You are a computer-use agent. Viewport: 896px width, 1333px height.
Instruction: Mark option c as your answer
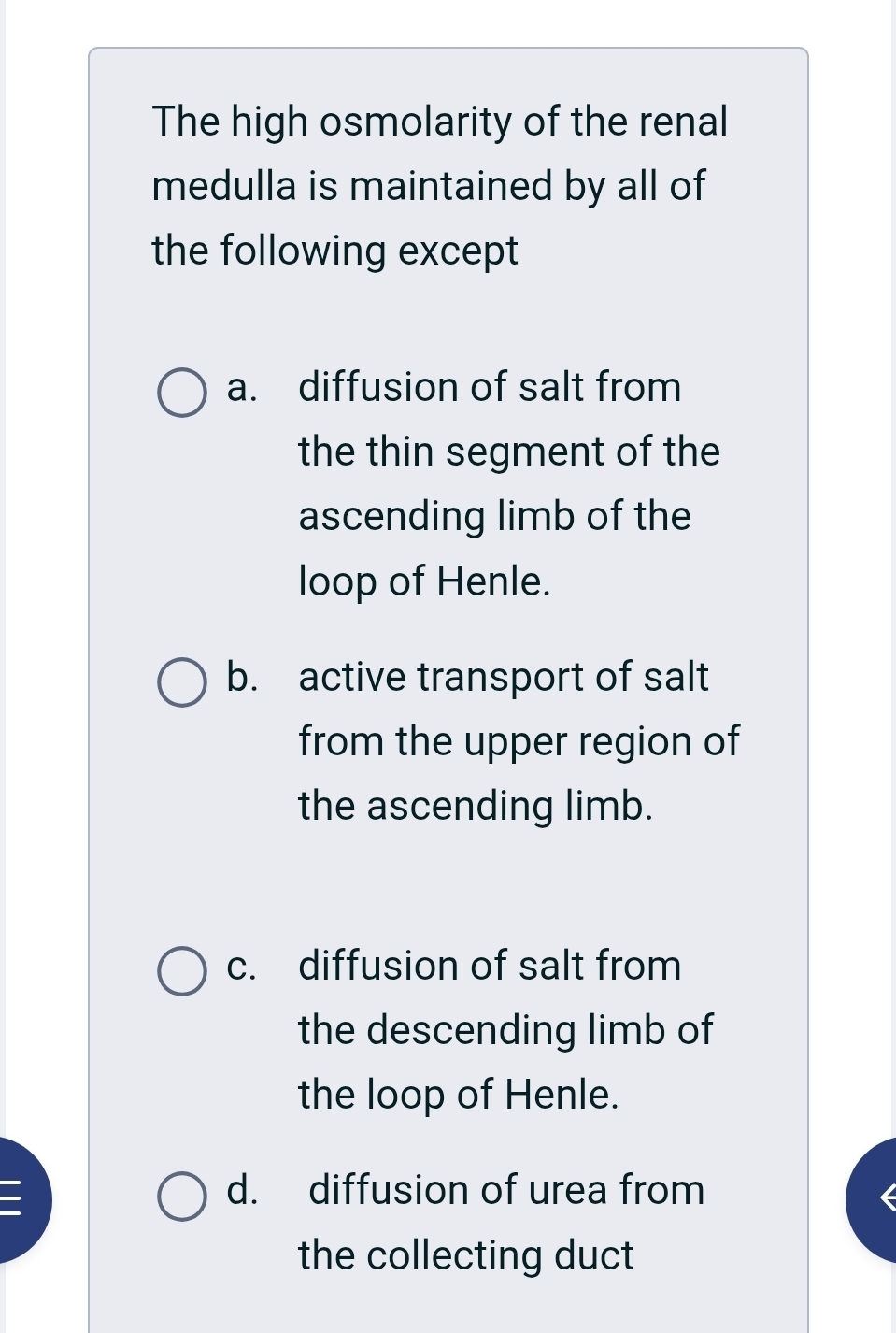coord(182,972)
